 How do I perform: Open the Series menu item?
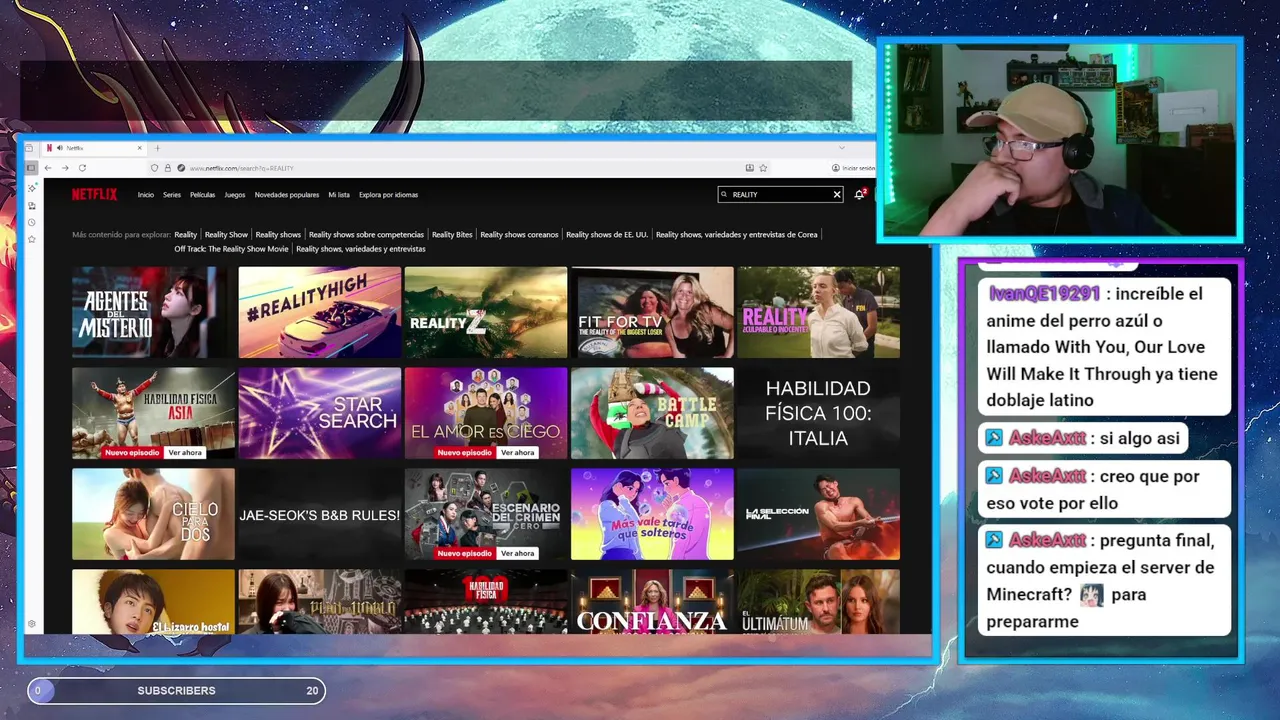(x=172, y=195)
